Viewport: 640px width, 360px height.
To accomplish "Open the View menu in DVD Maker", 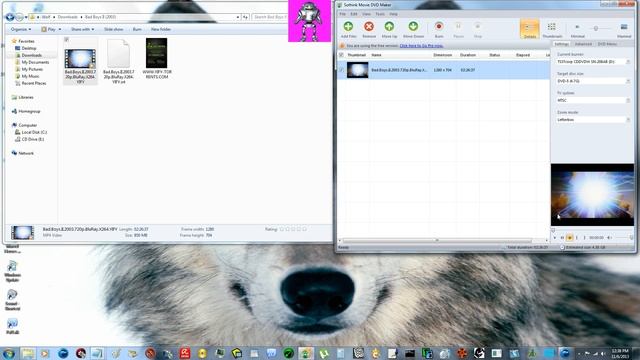I will point(367,14).
